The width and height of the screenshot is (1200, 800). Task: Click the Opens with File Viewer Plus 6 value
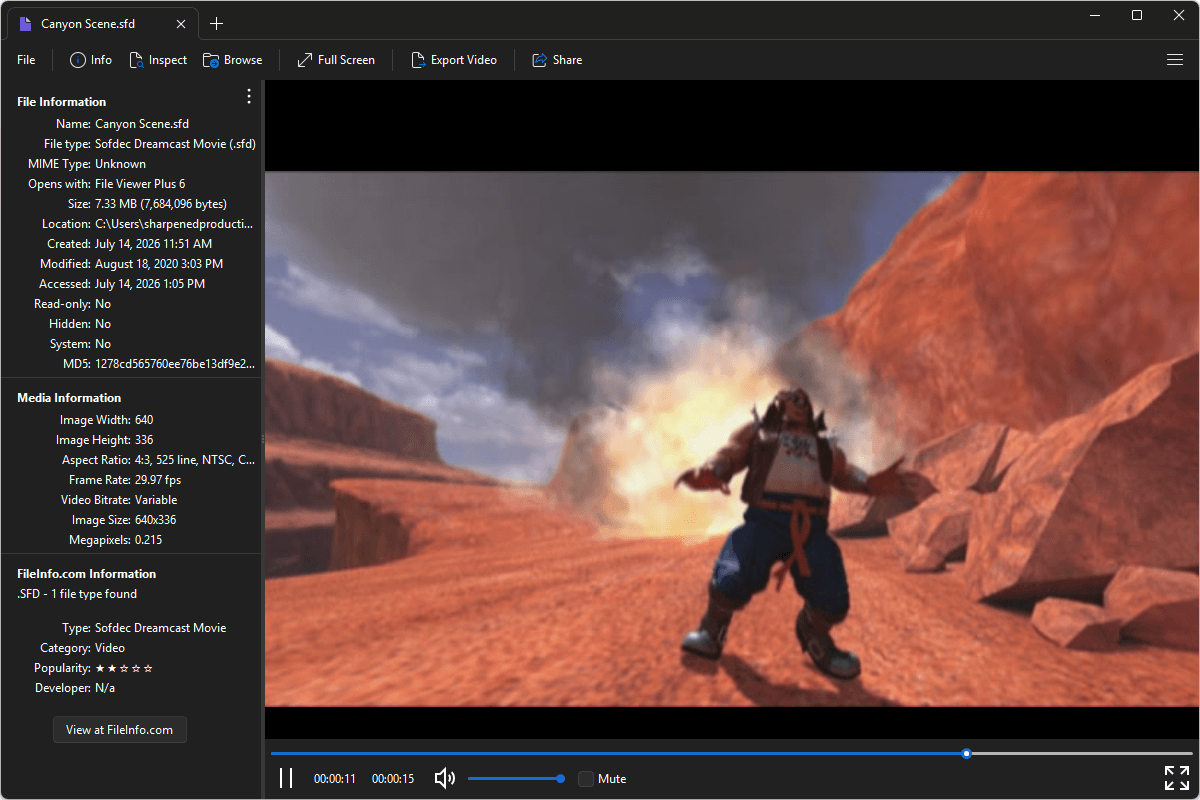(x=140, y=184)
